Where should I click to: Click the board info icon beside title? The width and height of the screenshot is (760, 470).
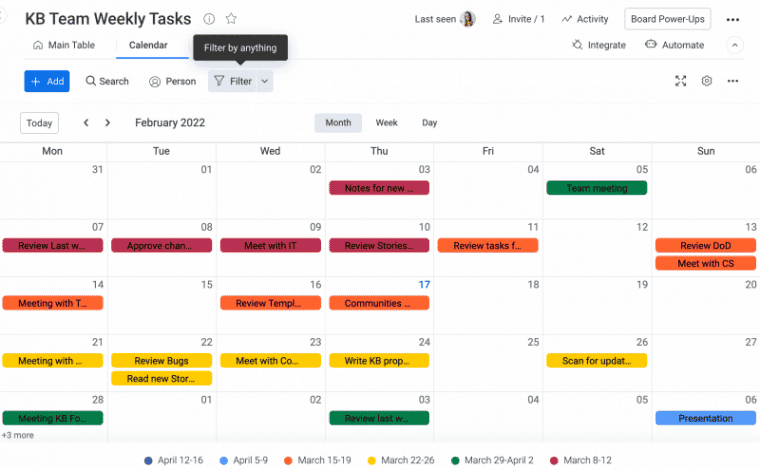209,19
